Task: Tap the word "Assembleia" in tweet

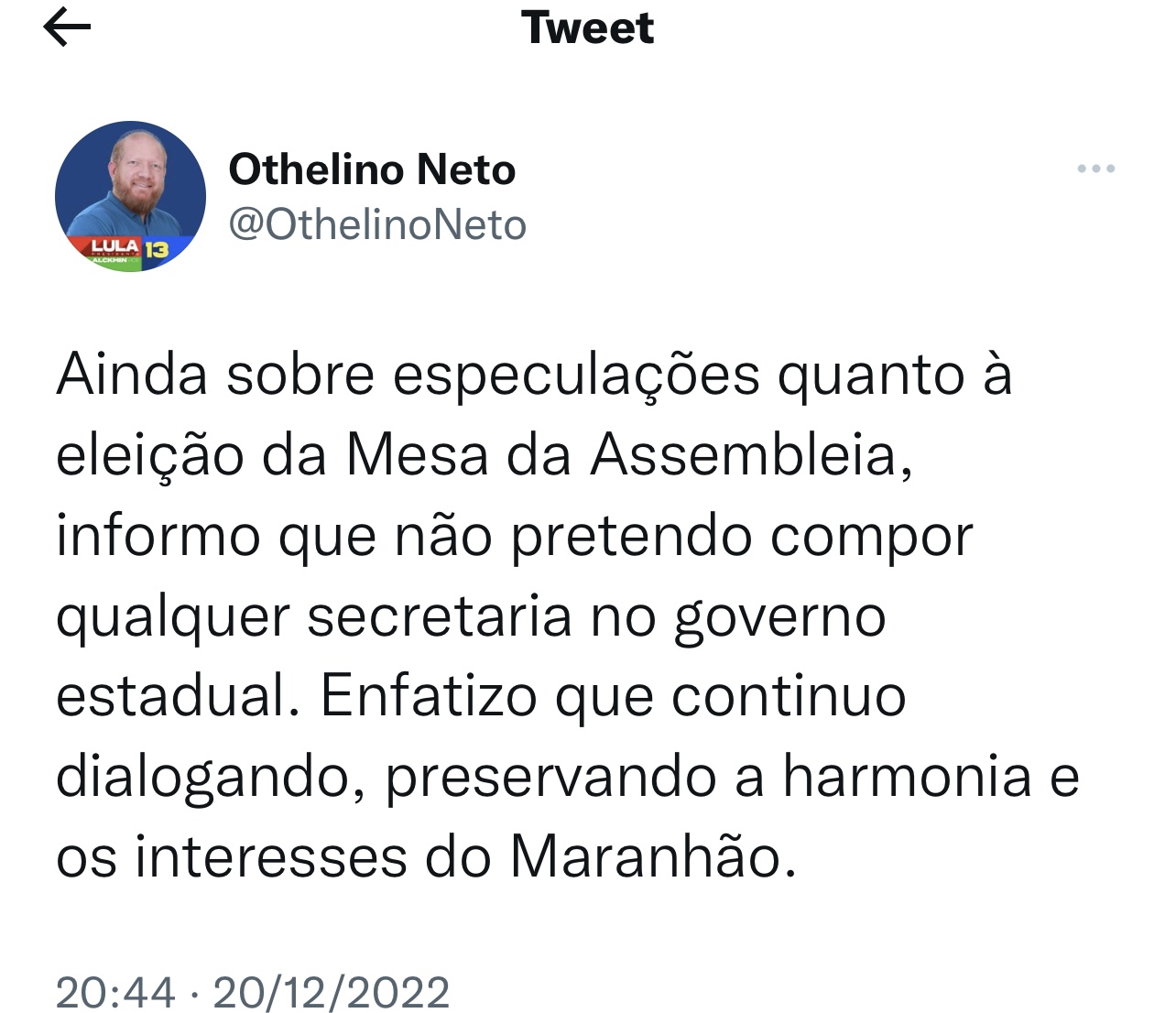Action: point(750,454)
